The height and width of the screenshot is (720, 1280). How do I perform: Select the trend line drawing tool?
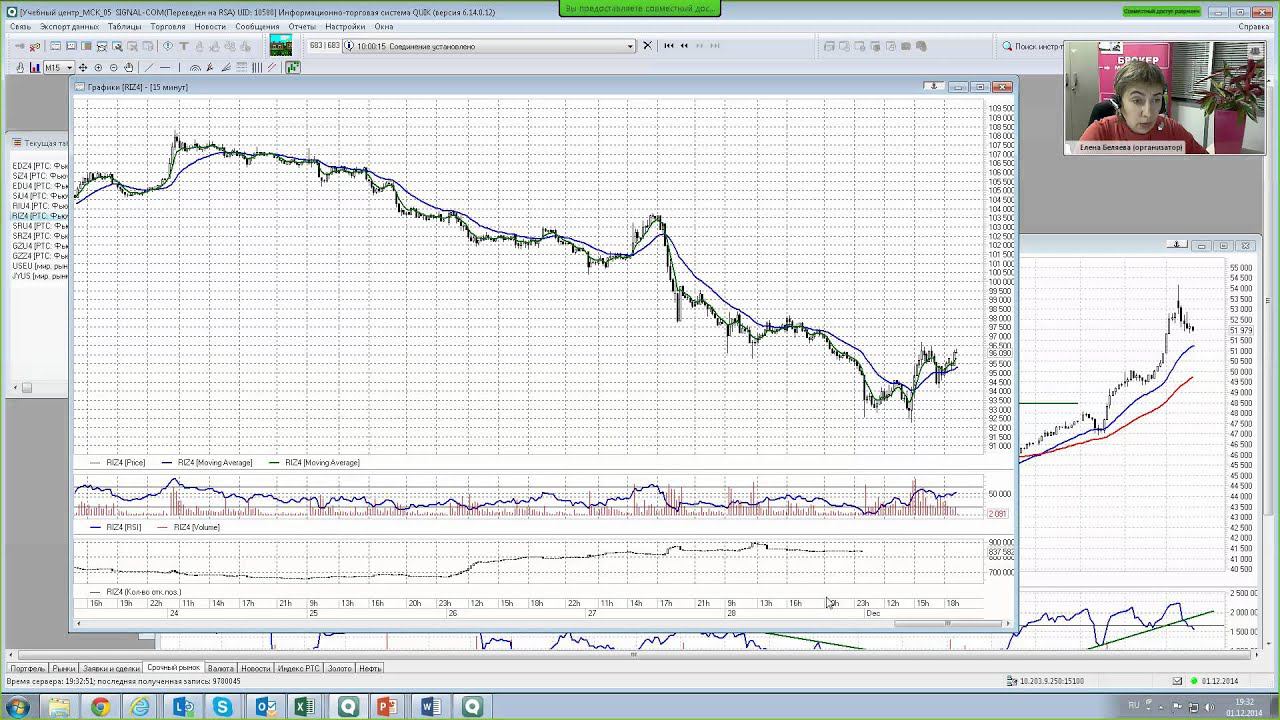coord(149,67)
